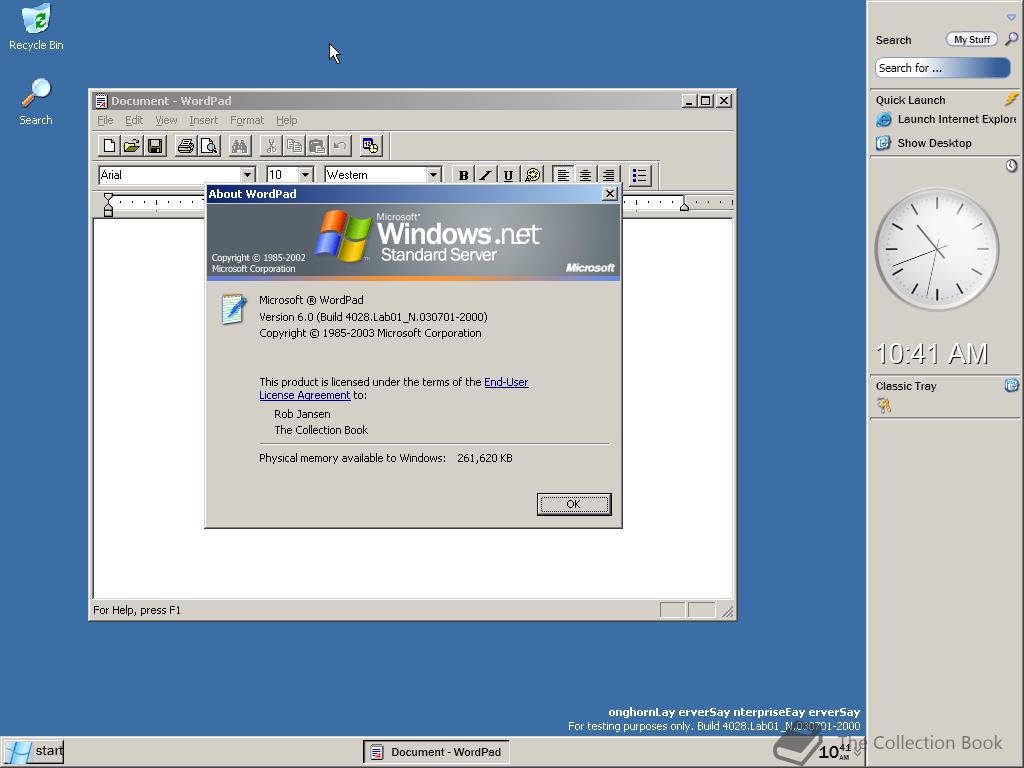
Task: Click the Quick Launch lightning icon
Action: click(1011, 99)
